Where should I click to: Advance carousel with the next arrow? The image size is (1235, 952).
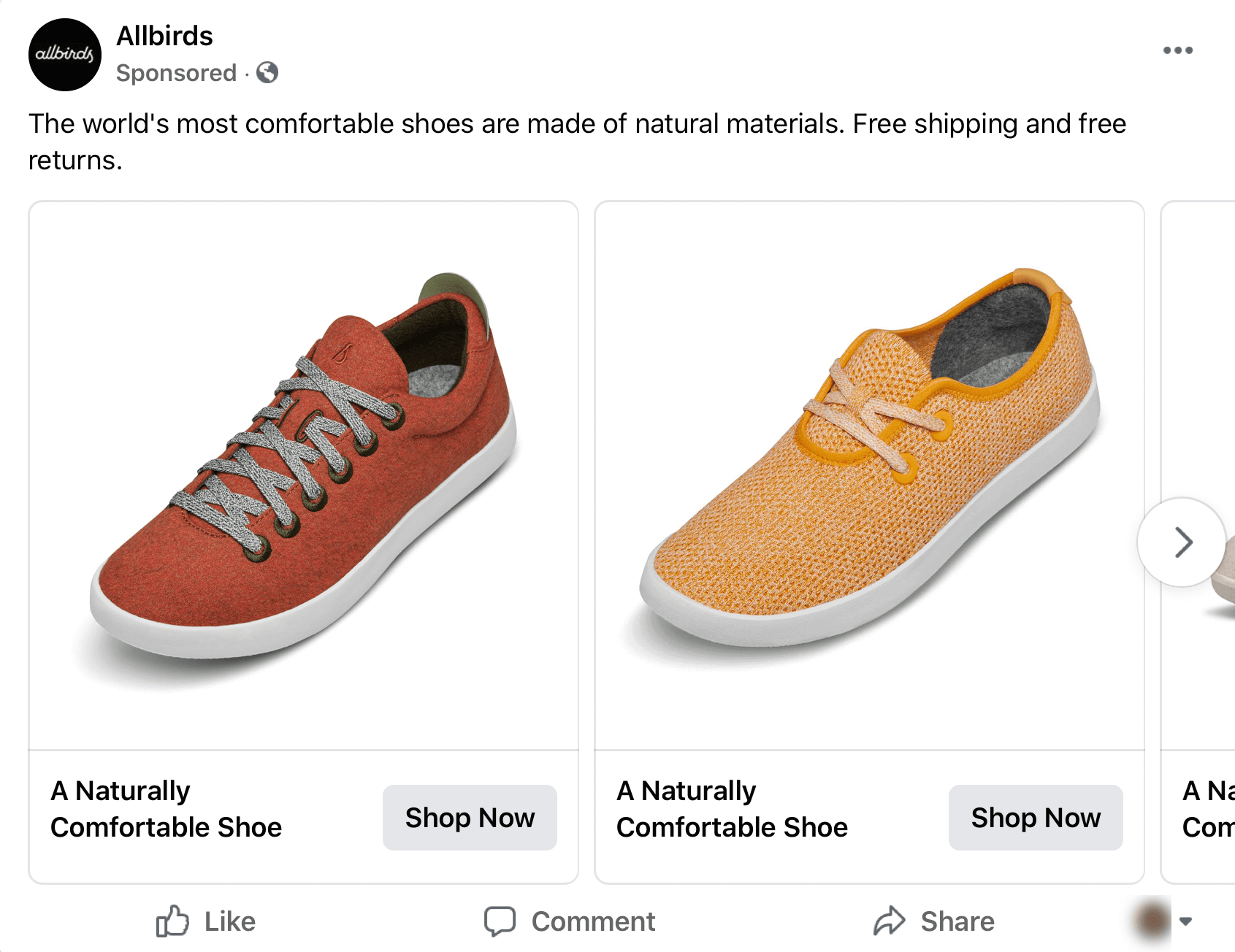coord(1182,542)
